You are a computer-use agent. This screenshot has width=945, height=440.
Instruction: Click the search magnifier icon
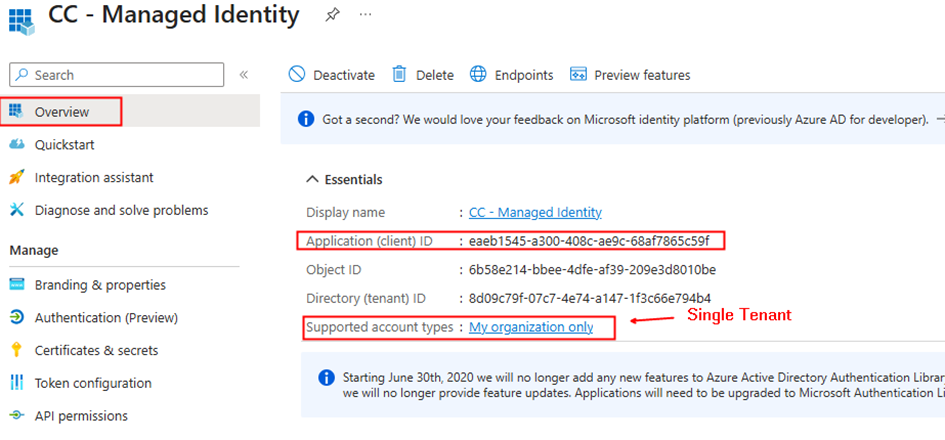pos(22,75)
